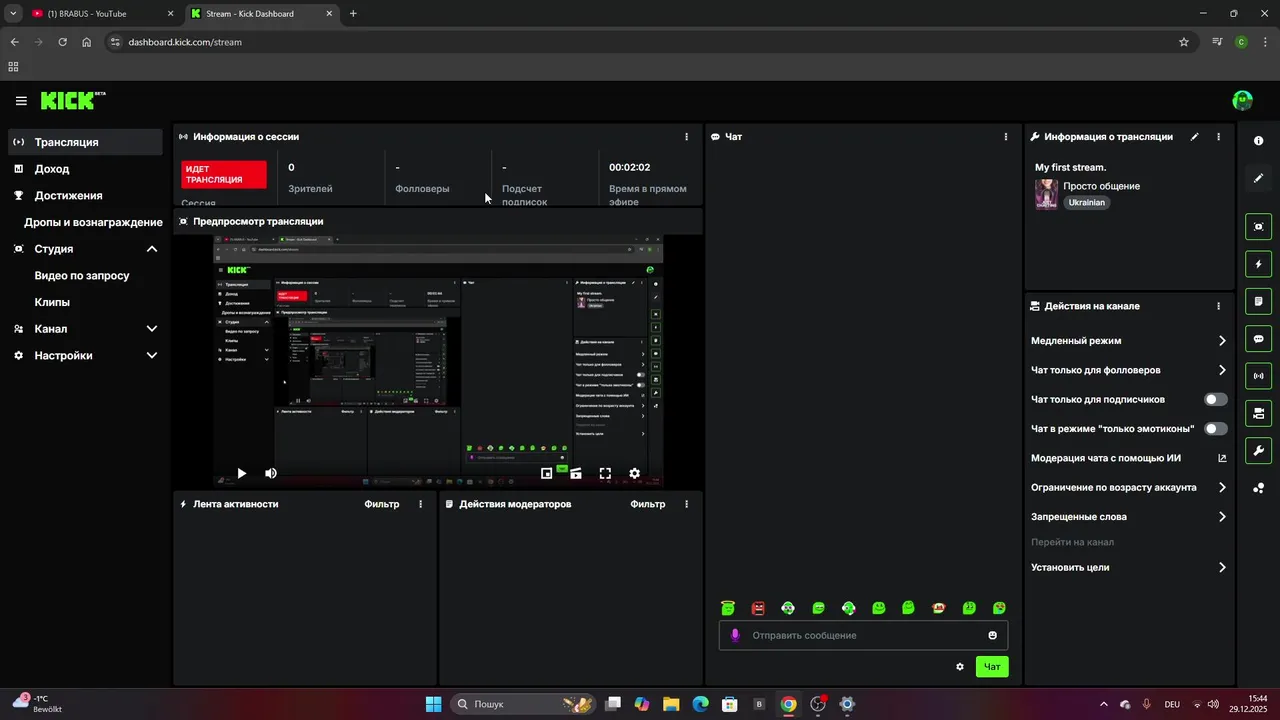Screen dimensions: 1280x720
Task: Insert the angel halo emote
Action: click(728, 607)
